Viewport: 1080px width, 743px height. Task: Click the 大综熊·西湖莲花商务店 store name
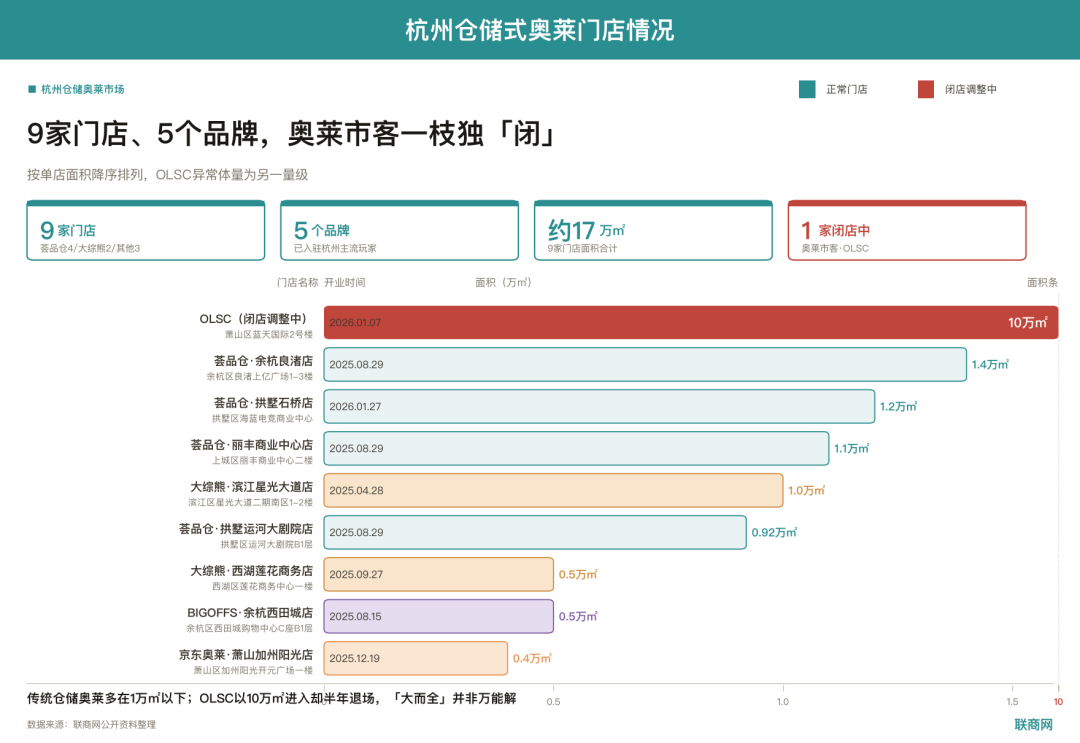point(251,571)
